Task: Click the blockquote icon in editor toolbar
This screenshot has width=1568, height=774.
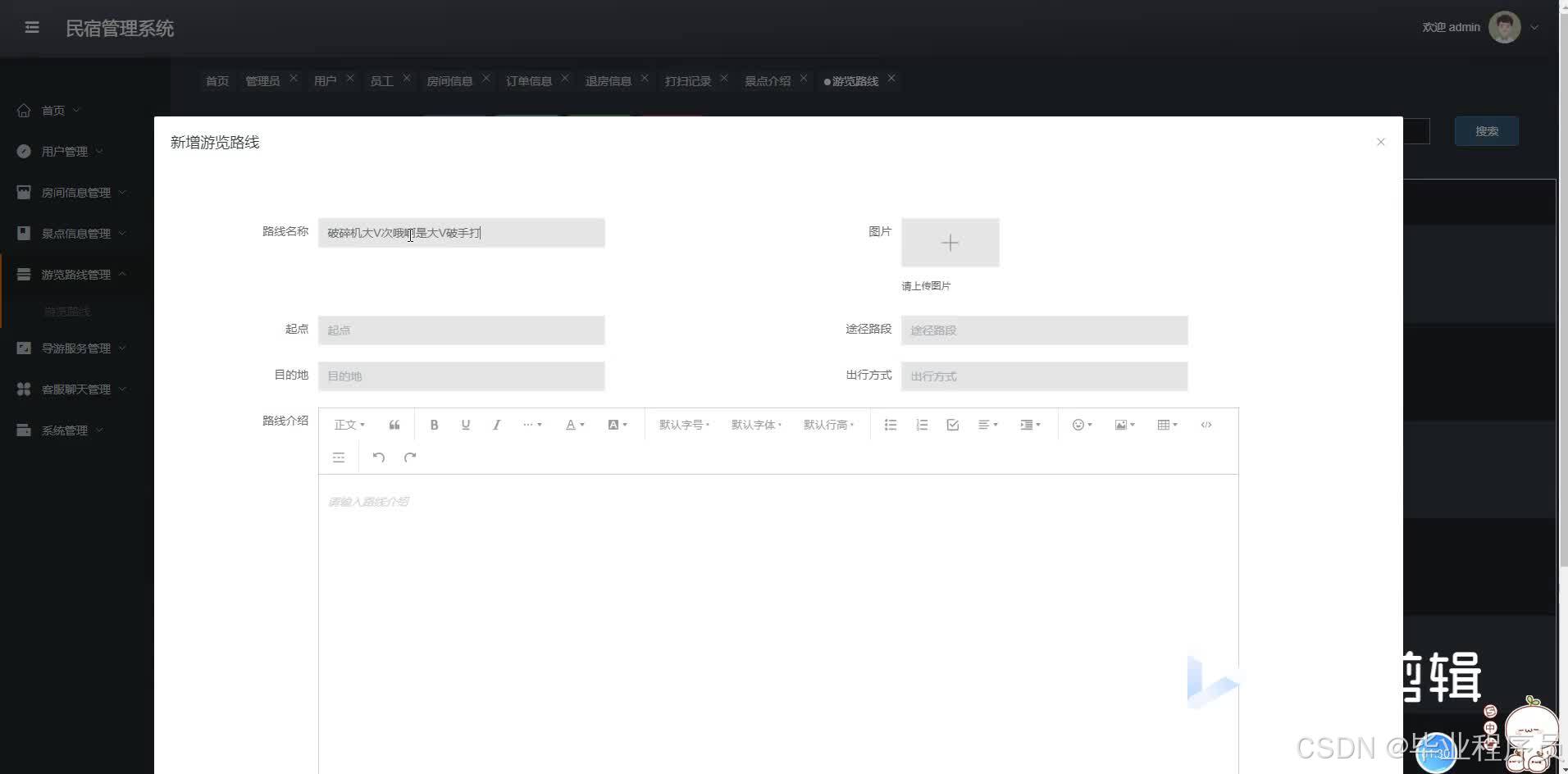Action: point(394,425)
